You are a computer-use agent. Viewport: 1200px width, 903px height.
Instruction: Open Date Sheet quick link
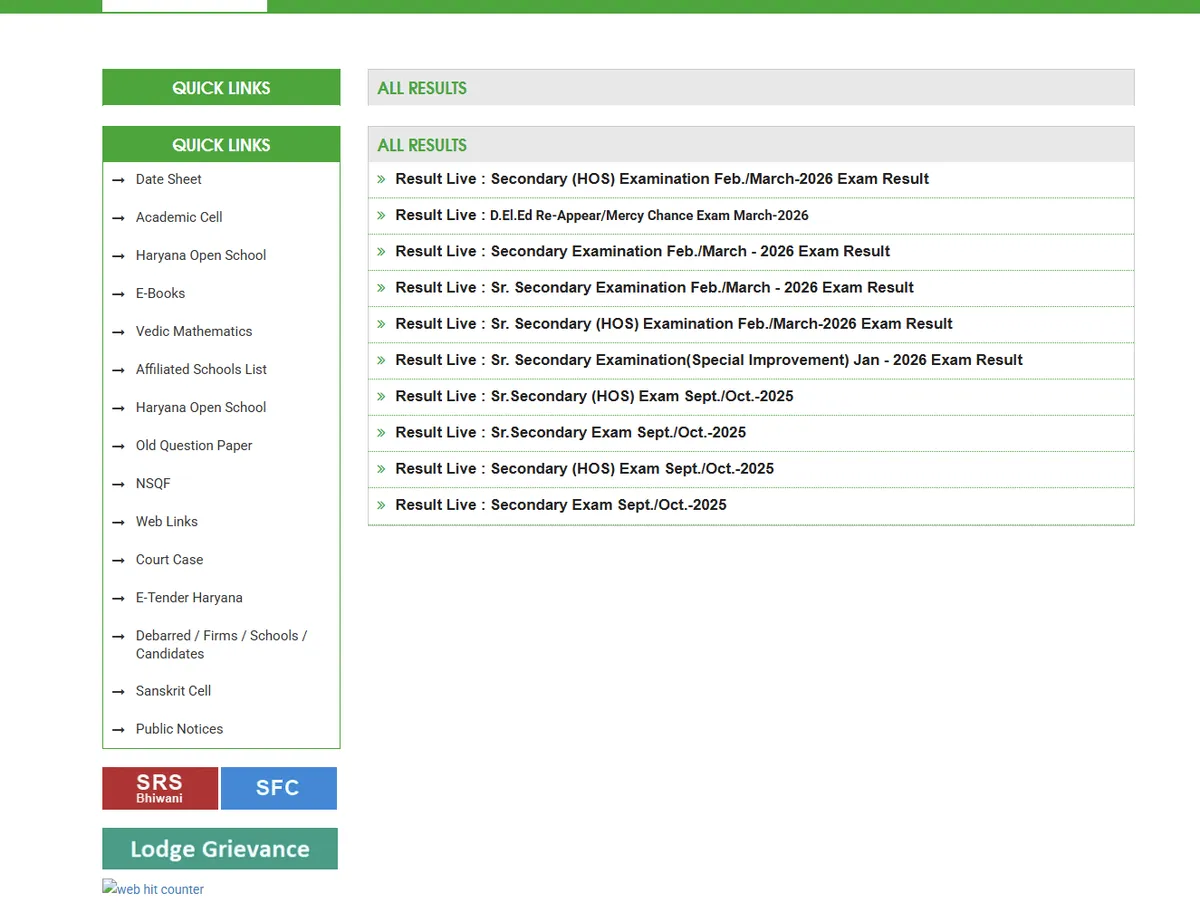click(x=168, y=179)
